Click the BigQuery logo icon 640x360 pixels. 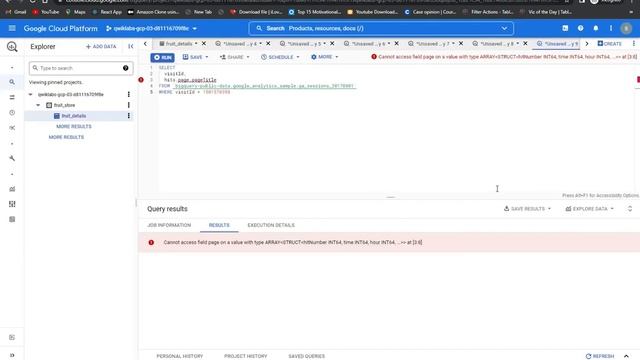click(x=12, y=47)
